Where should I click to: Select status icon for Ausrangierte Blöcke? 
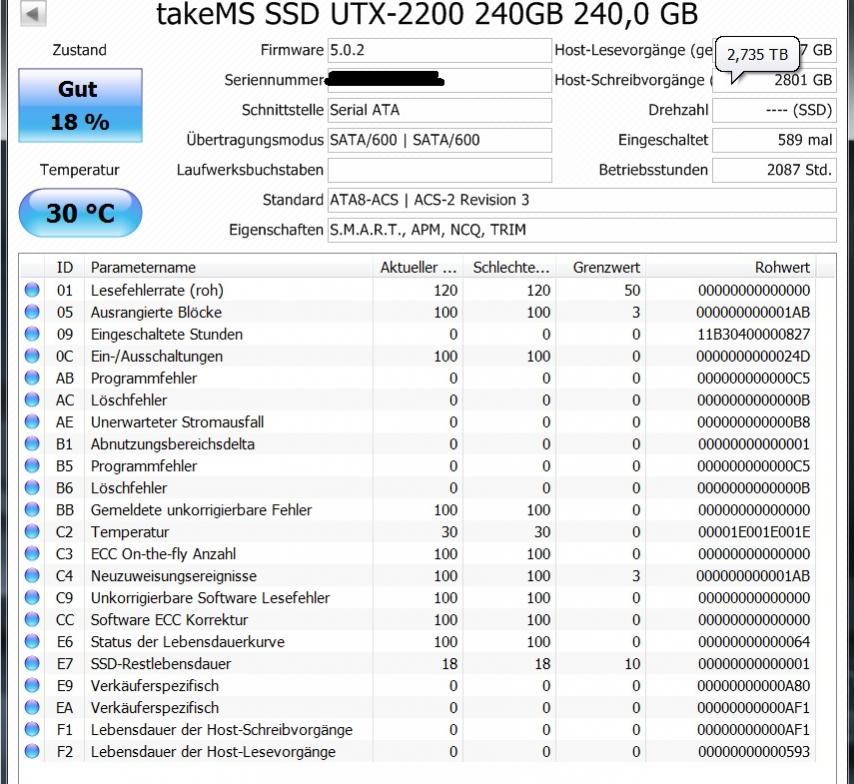click(x=32, y=312)
